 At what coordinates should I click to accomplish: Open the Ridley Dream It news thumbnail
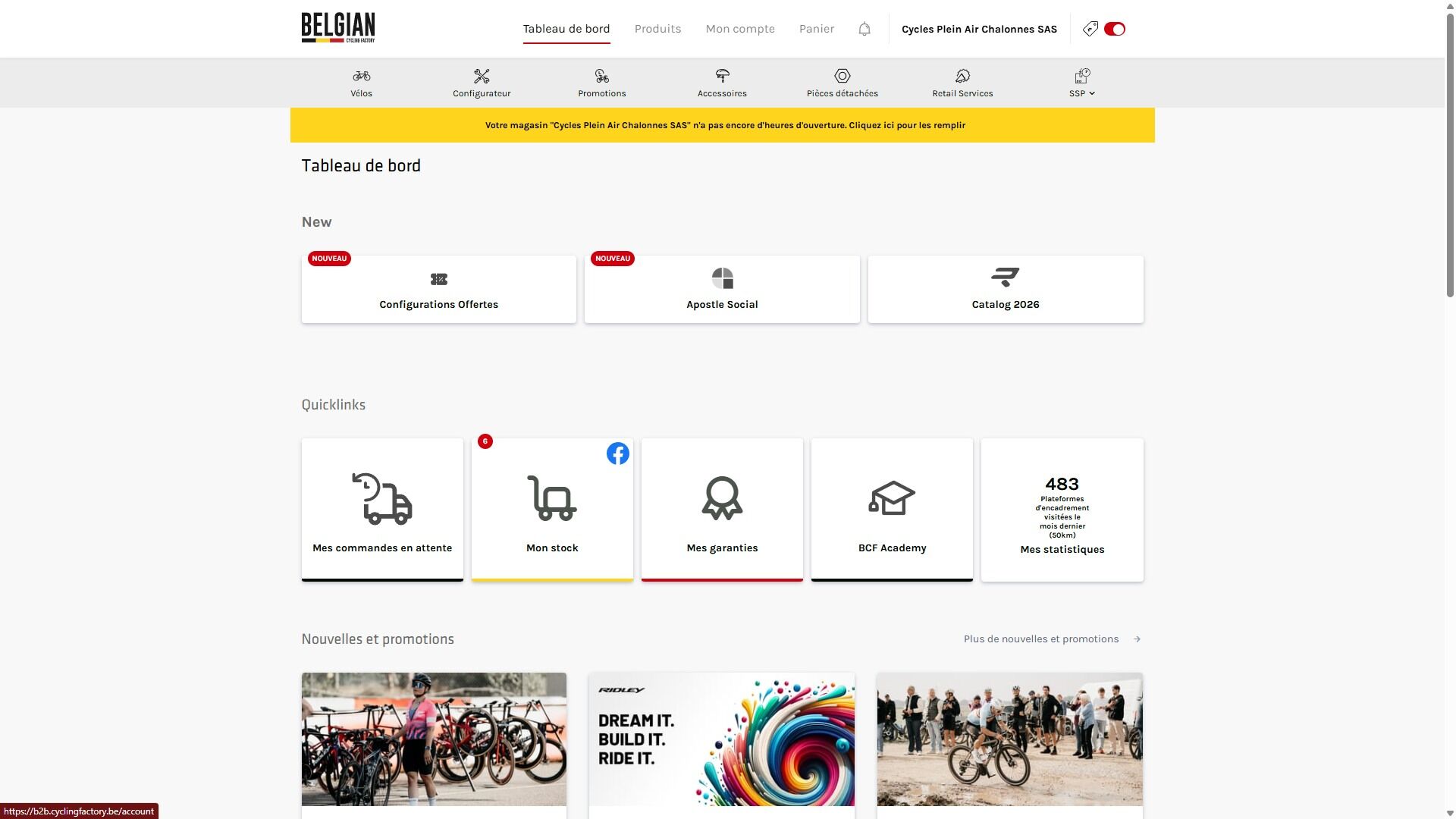coord(721,739)
